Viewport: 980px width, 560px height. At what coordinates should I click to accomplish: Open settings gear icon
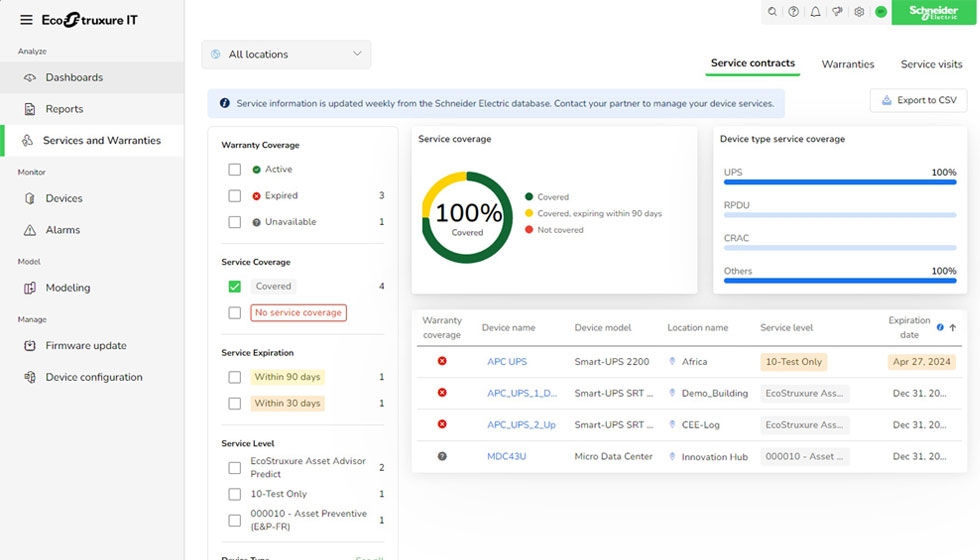(859, 12)
